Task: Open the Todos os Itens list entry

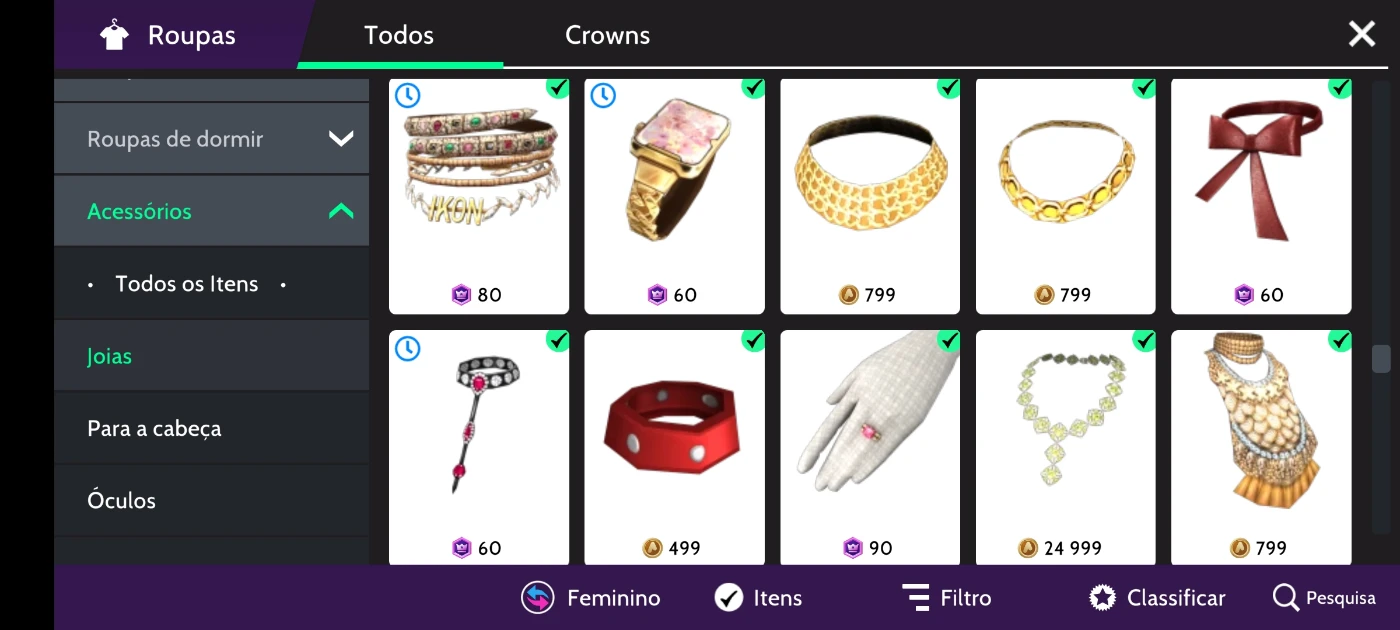Action: point(187,284)
